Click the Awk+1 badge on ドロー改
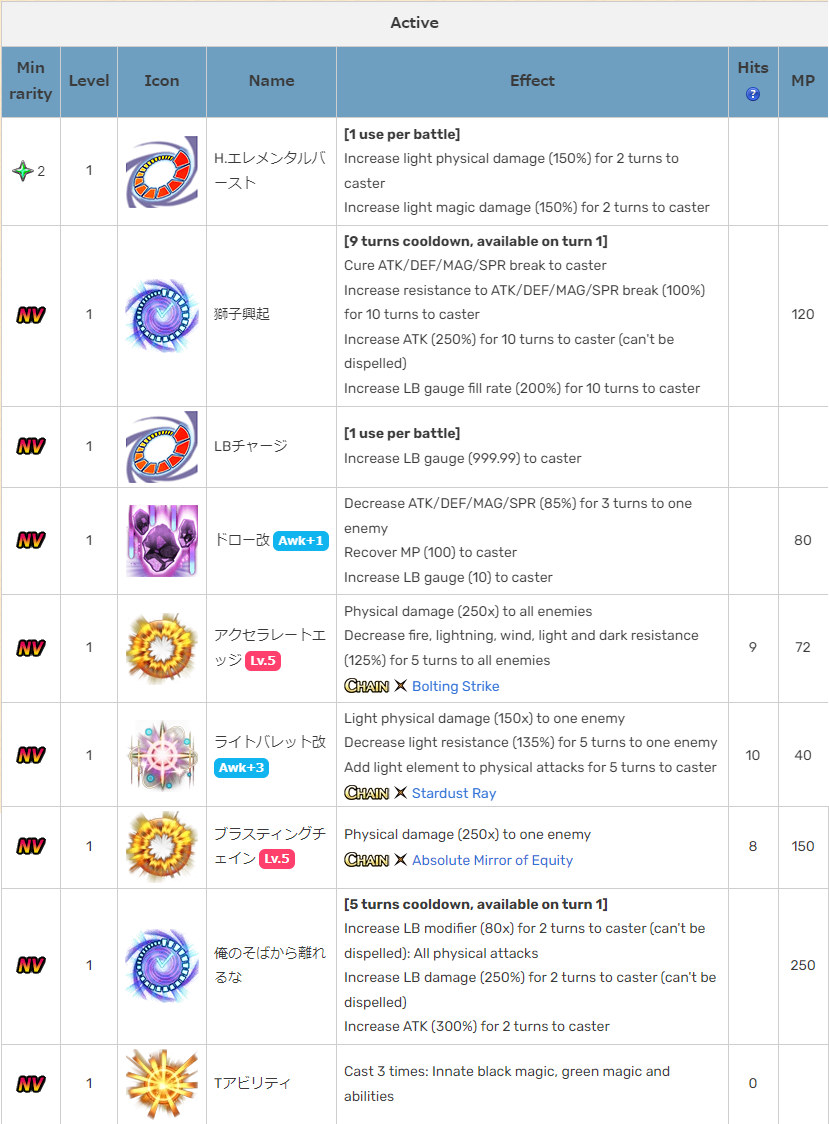The height and width of the screenshot is (1124, 829). (x=300, y=540)
